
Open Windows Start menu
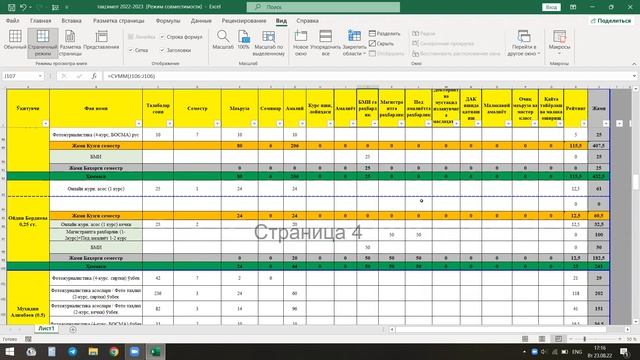[x=9, y=351]
